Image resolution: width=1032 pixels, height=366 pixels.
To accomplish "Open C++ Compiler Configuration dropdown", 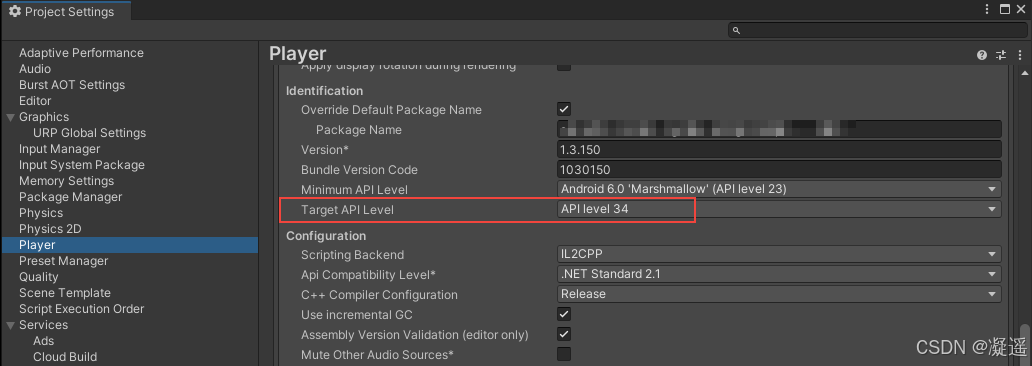I will (779, 294).
